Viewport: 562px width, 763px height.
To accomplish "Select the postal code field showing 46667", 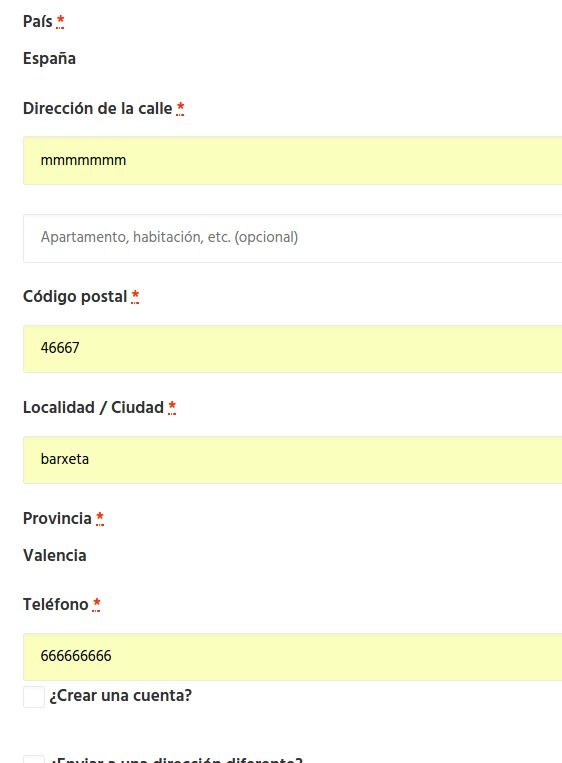I will click(292, 349).
